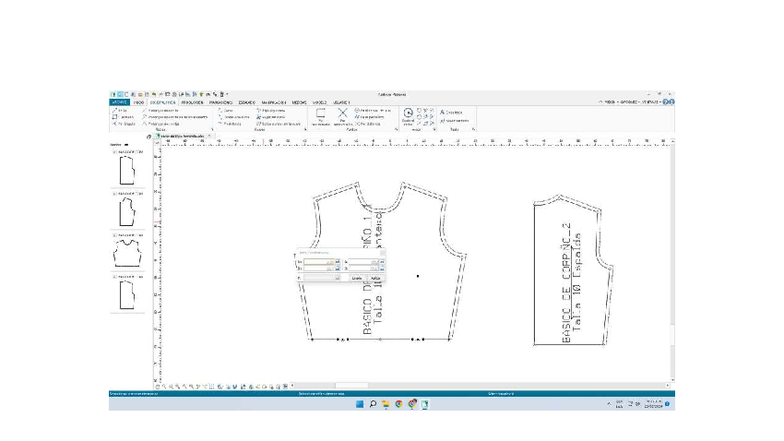
Task: Select the 'Por coordenadas' point tool
Action: [x=321, y=116]
